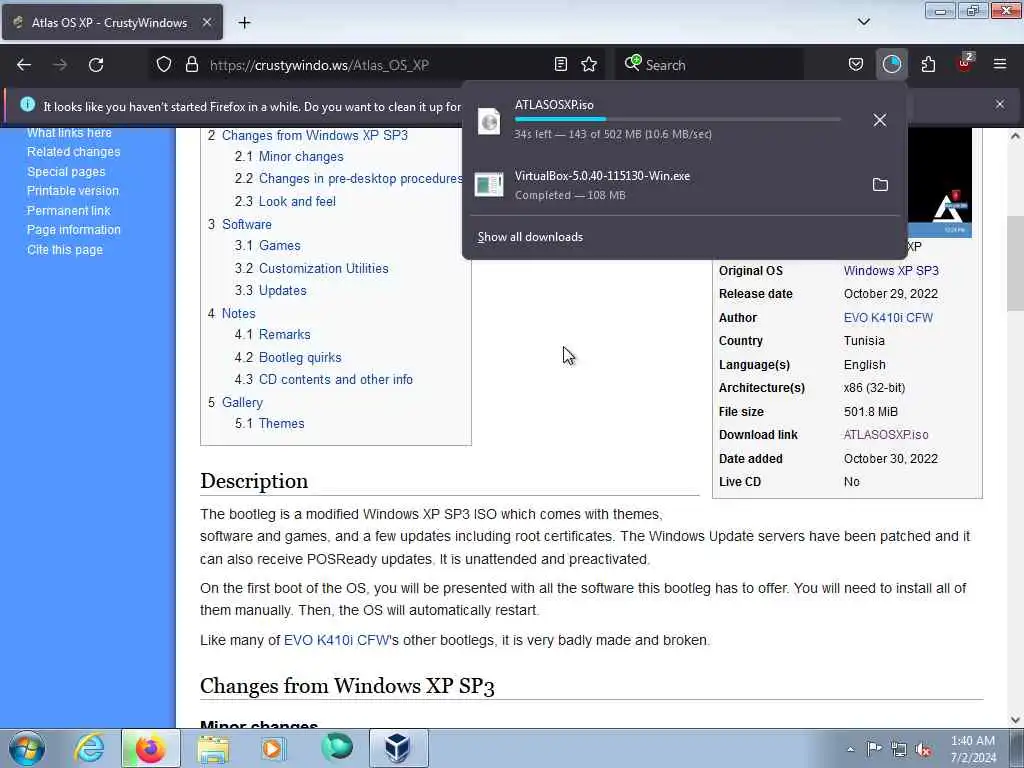Jump to 3 Software in the contents

[x=247, y=225]
